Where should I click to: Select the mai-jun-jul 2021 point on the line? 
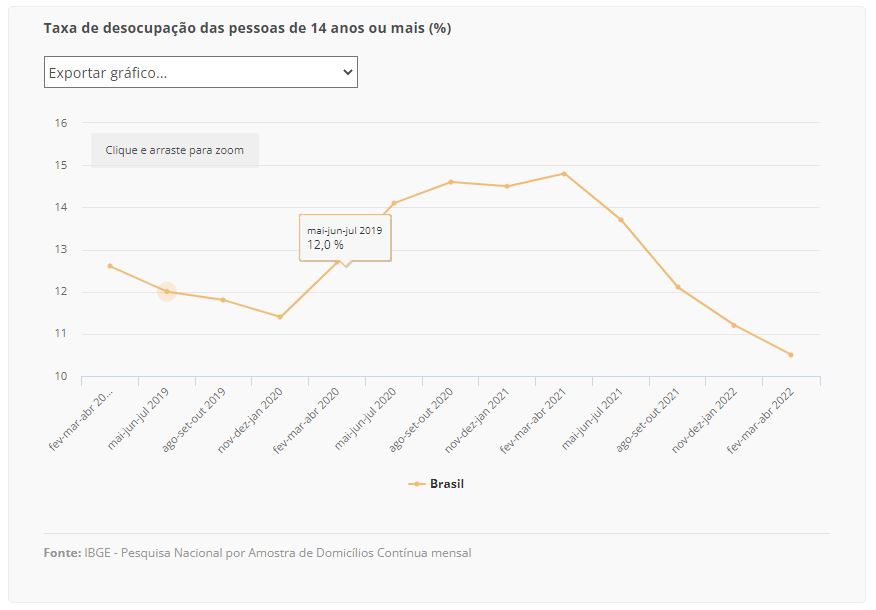[x=621, y=218]
